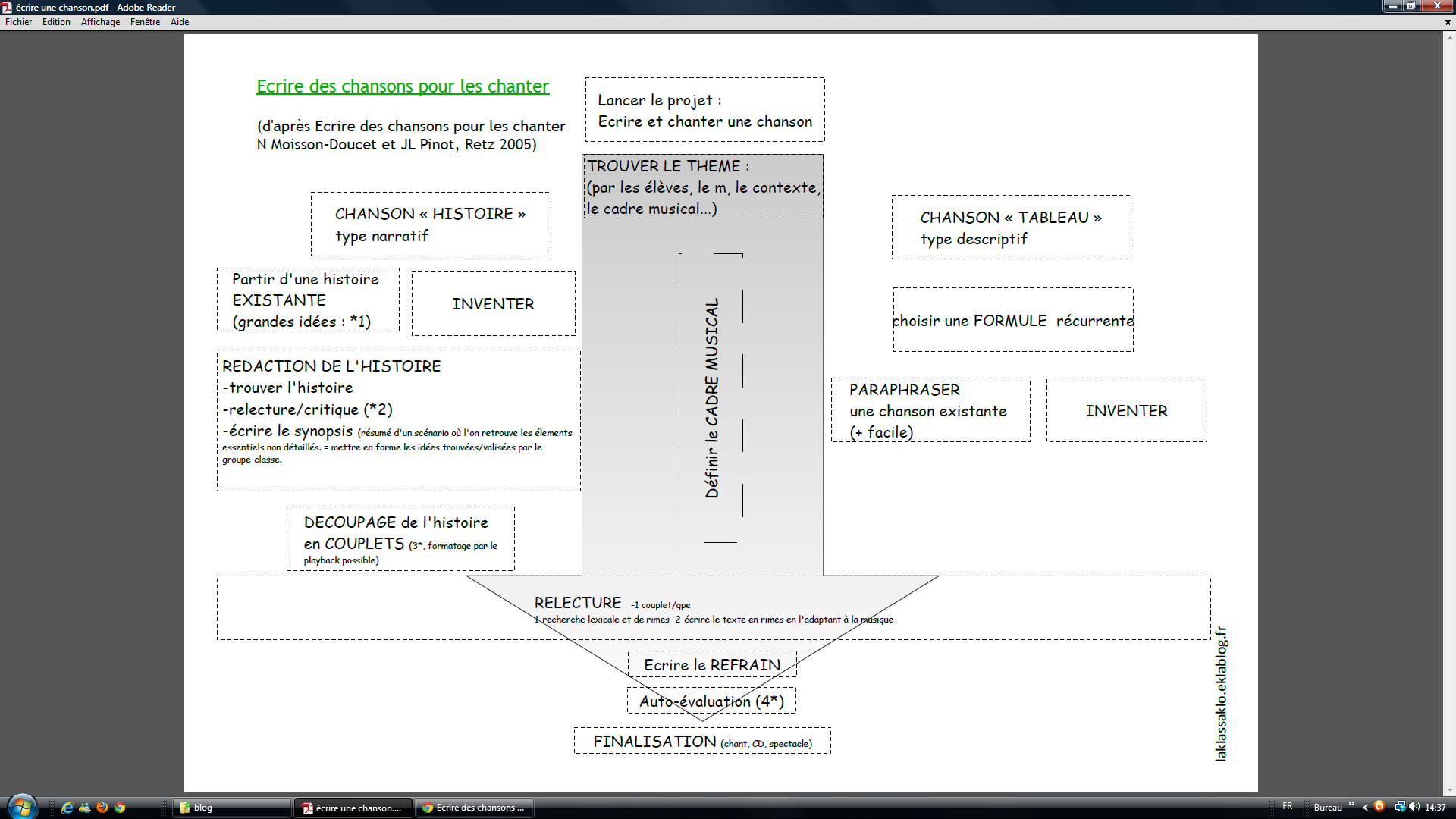Click the Adobe PDF icon in title bar
This screenshot has height=819, width=1456.
[7, 7]
